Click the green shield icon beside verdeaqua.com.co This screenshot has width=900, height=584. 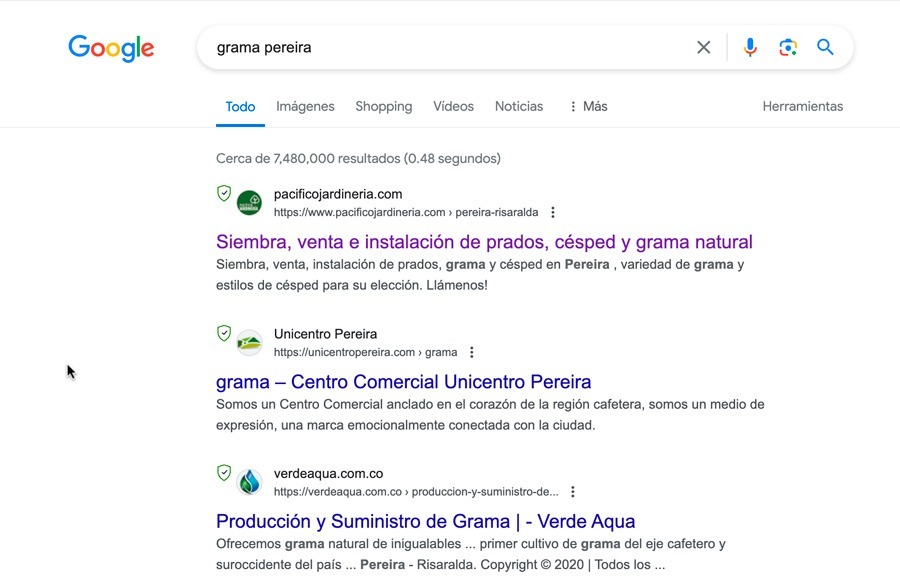pyautogui.click(x=224, y=473)
